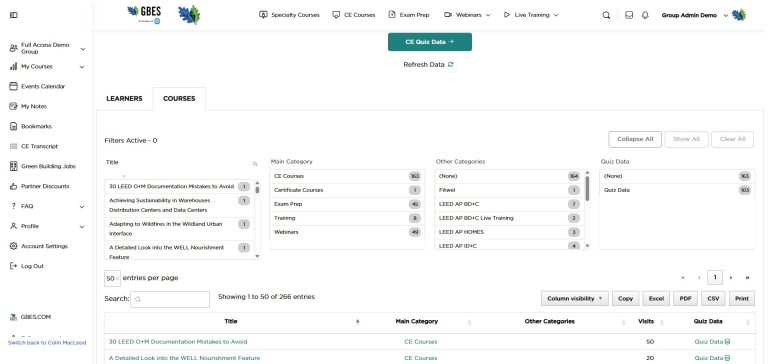The height and width of the screenshot is (364, 768).
Task: Click the Copy button
Action: click(625, 298)
